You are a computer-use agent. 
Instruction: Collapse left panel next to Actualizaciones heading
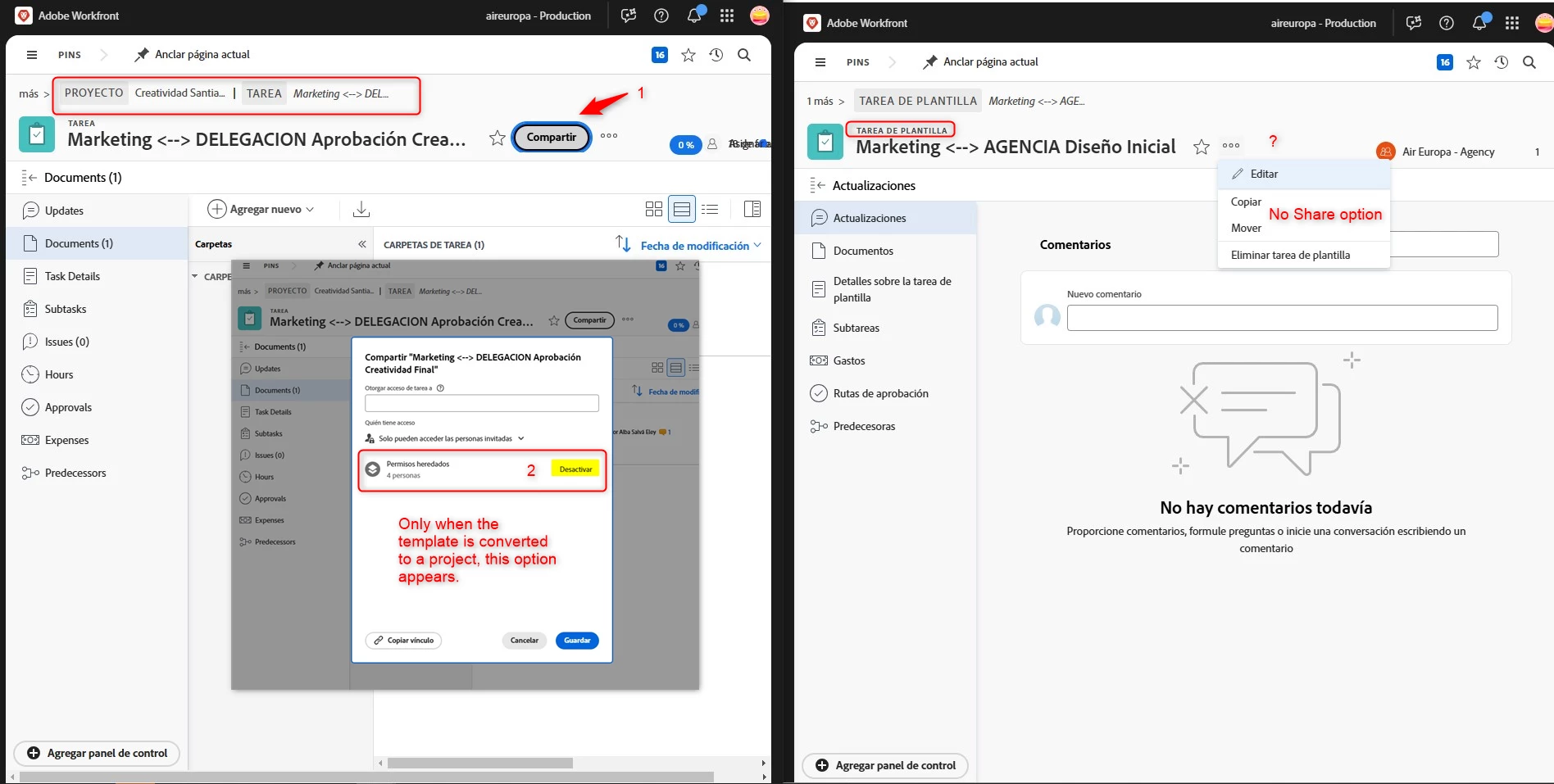[x=817, y=185]
